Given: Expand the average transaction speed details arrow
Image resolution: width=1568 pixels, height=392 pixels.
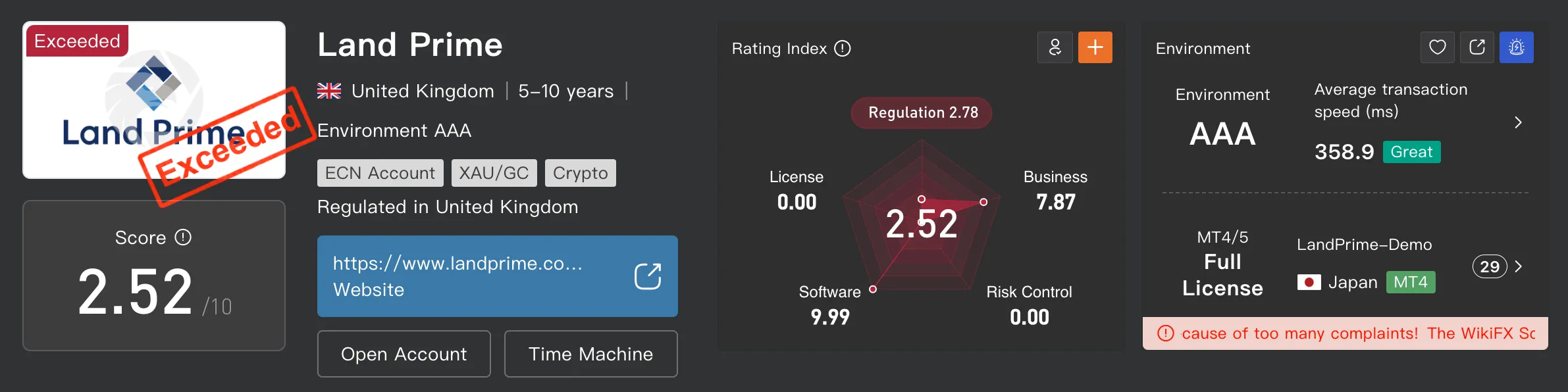Looking at the screenshot, I should click(1518, 122).
